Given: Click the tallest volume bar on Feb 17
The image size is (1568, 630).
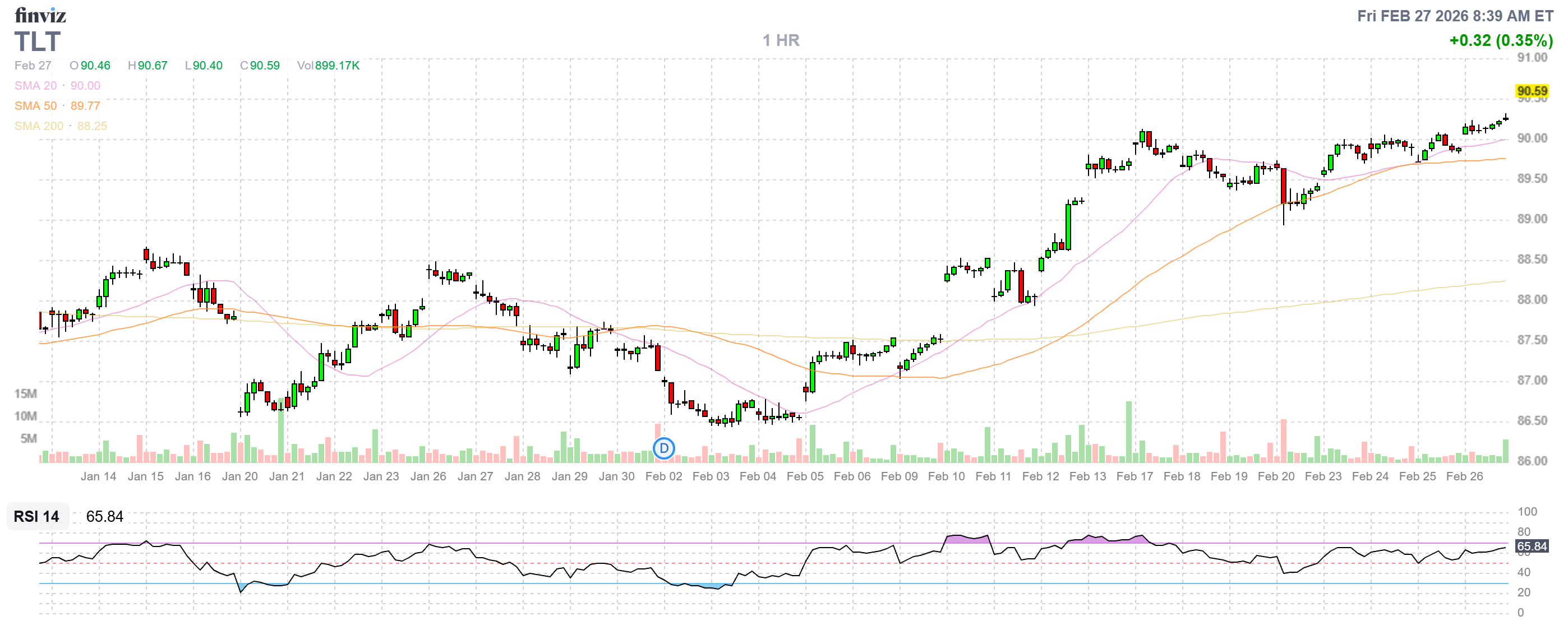Looking at the screenshot, I should pyautogui.click(x=1128, y=432).
